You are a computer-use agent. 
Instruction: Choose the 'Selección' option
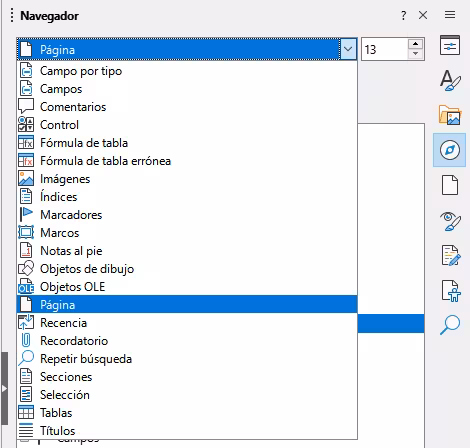(187, 395)
